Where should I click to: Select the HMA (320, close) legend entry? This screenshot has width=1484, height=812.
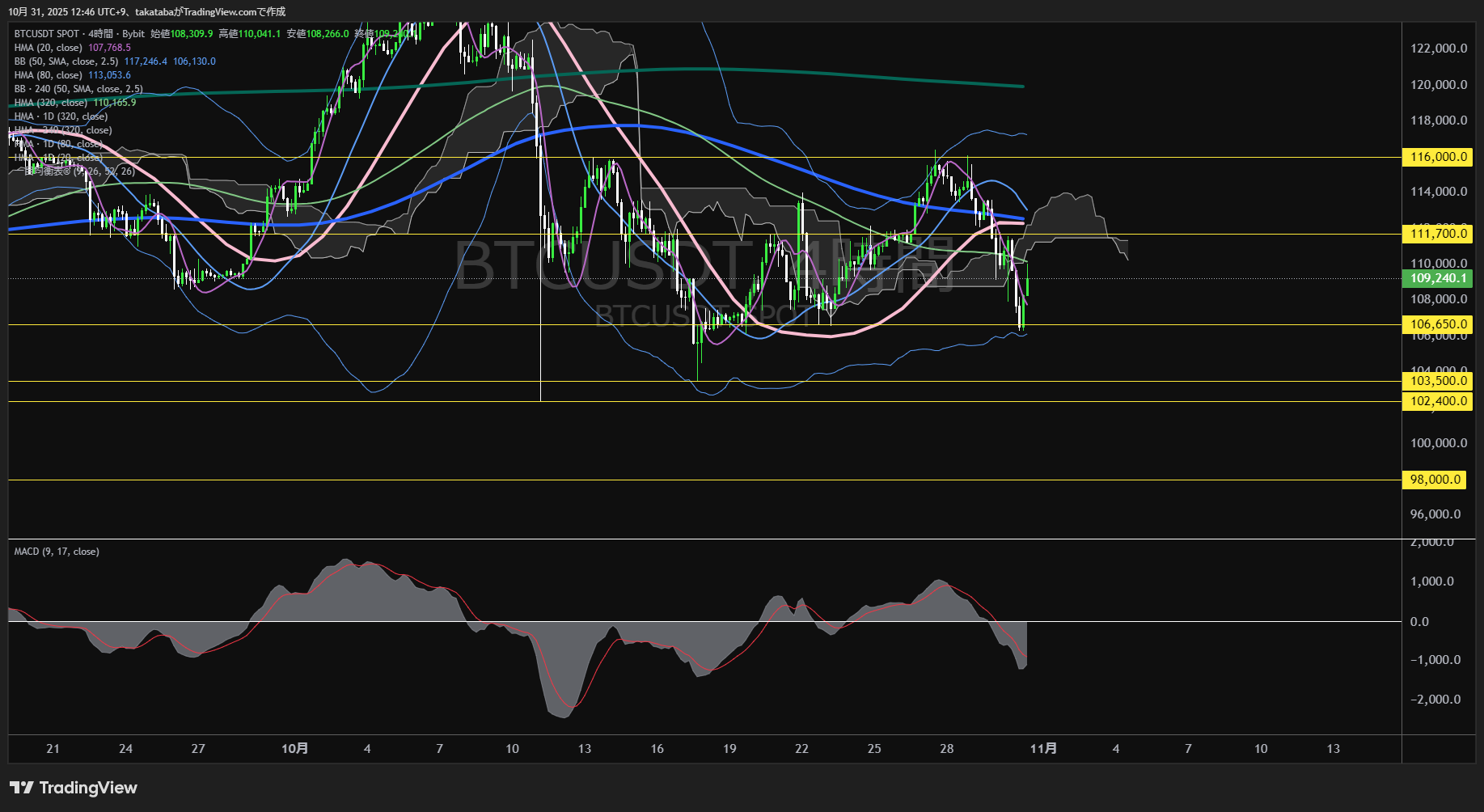pos(50,103)
